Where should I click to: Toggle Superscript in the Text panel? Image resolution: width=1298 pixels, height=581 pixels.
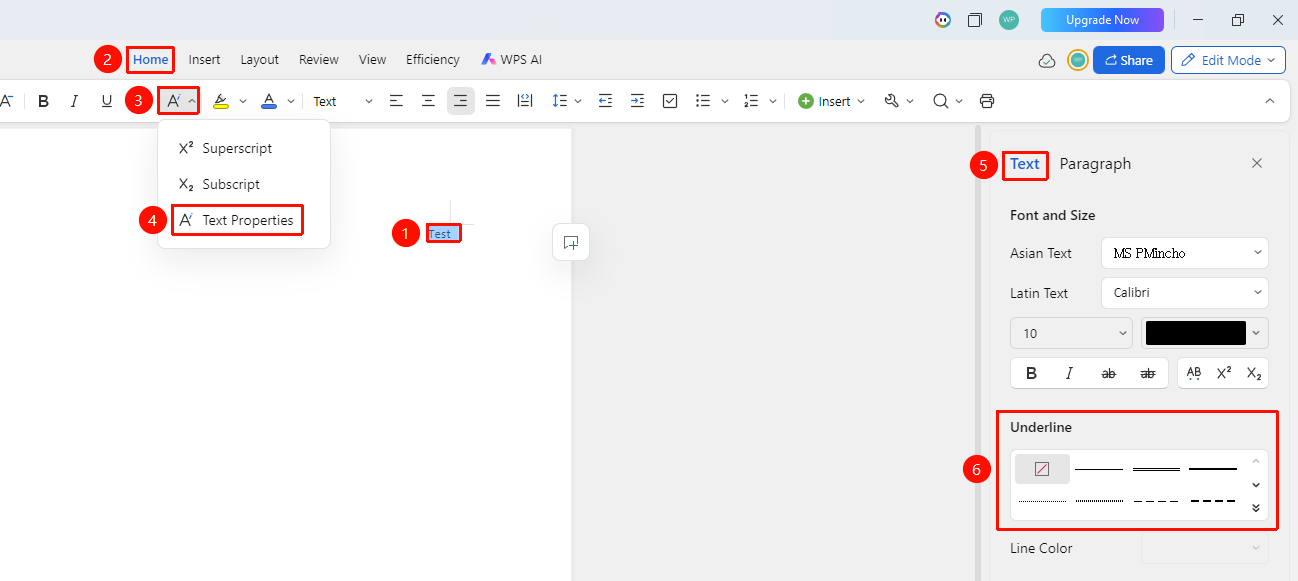pyautogui.click(x=1223, y=373)
